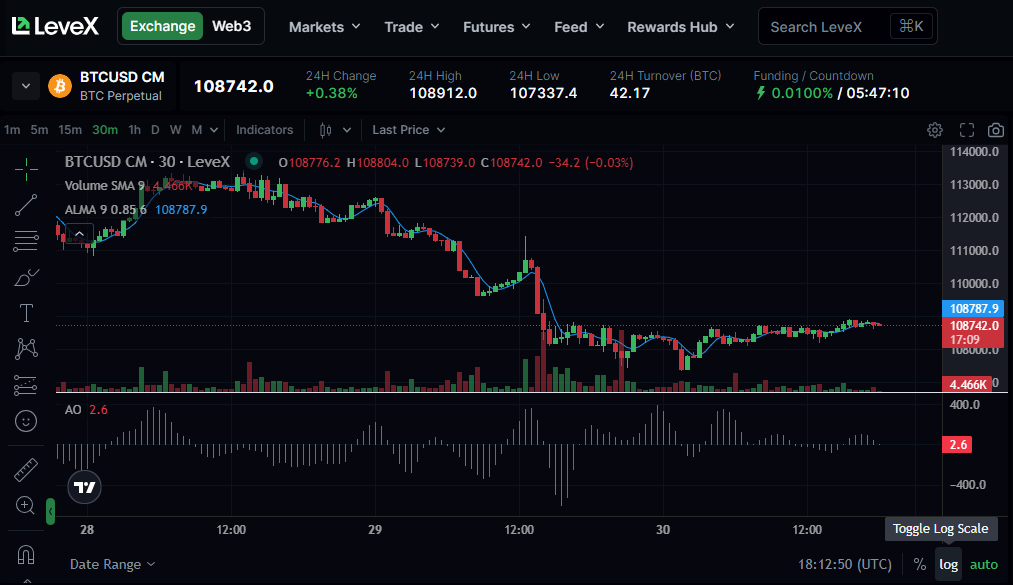Image resolution: width=1013 pixels, height=585 pixels.
Task: Take a chart snapshot with camera icon
Action: (x=996, y=130)
